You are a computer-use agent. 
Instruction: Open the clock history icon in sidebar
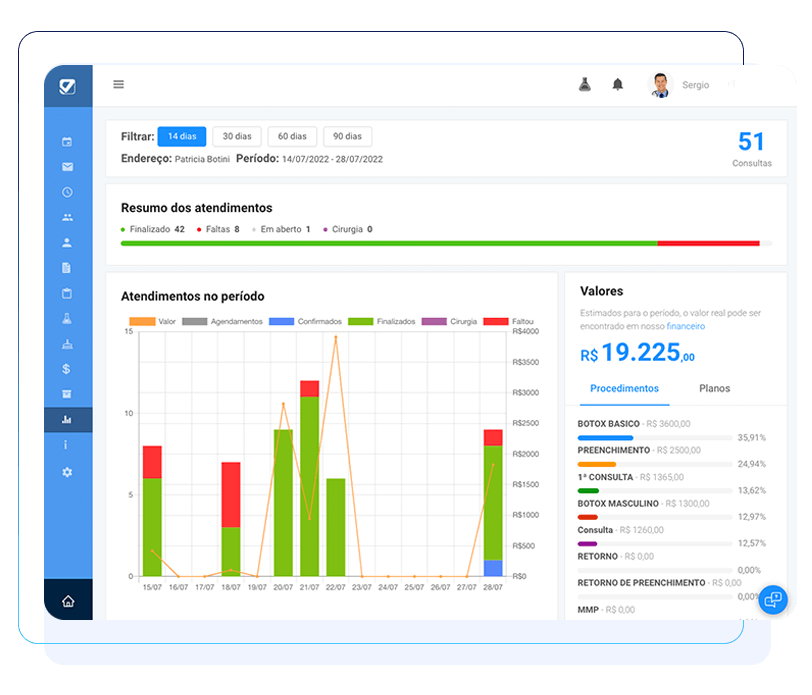[x=67, y=192]
